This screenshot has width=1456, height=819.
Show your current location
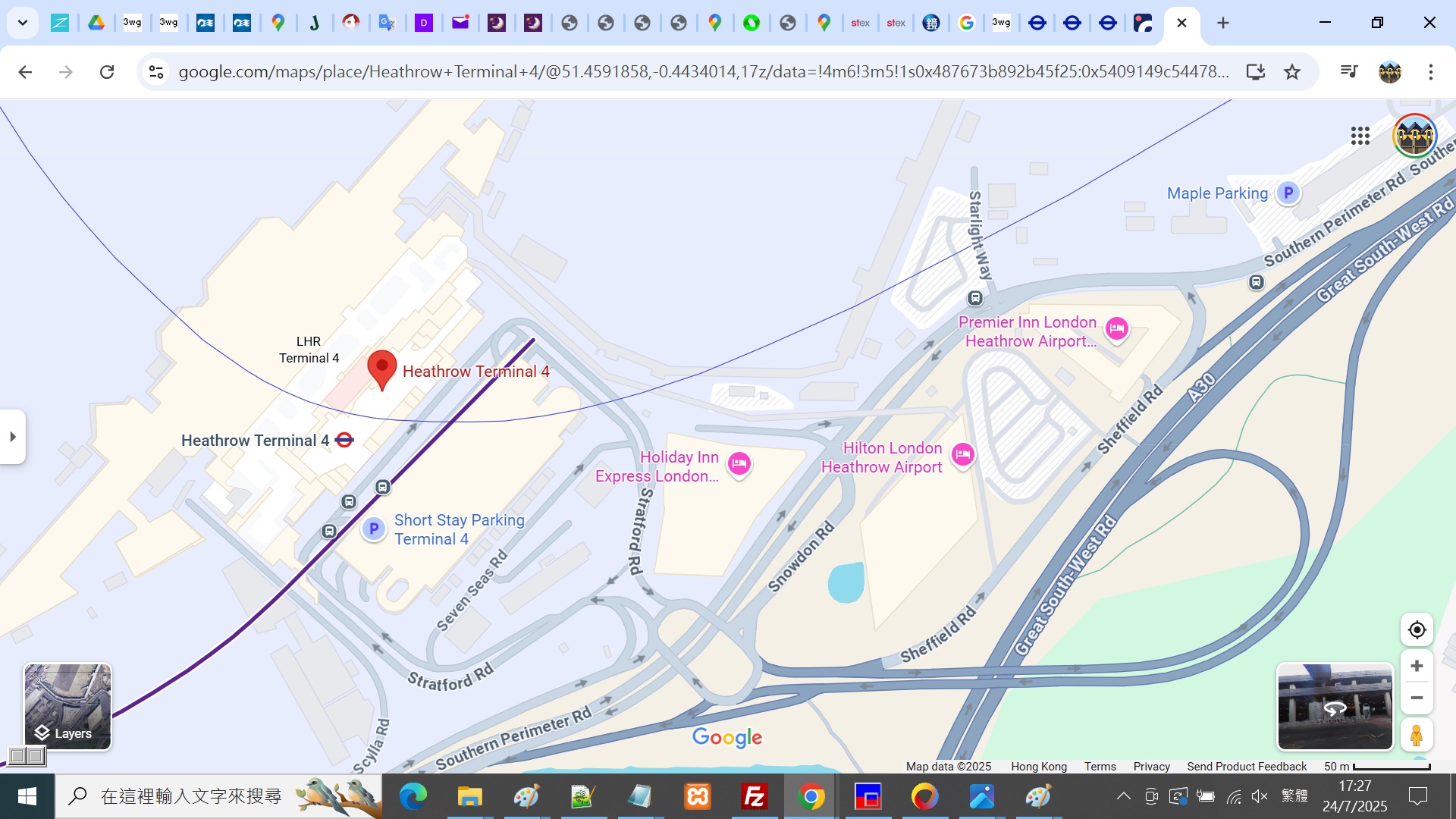(x=1417, y=630)
